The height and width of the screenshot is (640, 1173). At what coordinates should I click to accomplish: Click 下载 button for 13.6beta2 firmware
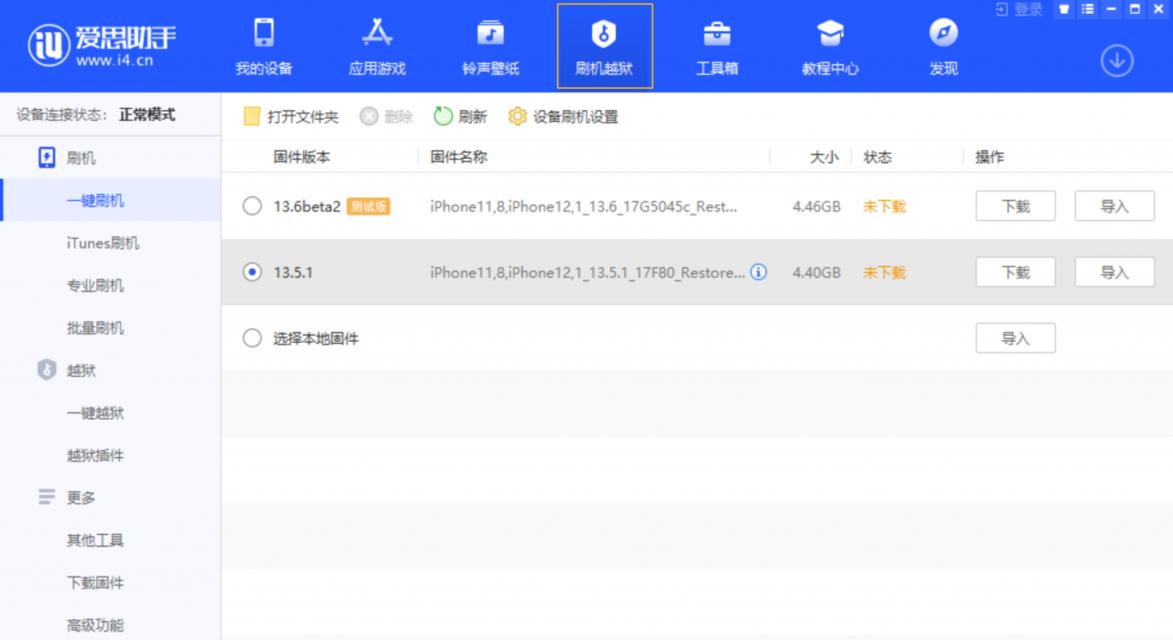tap(1015, 206)
